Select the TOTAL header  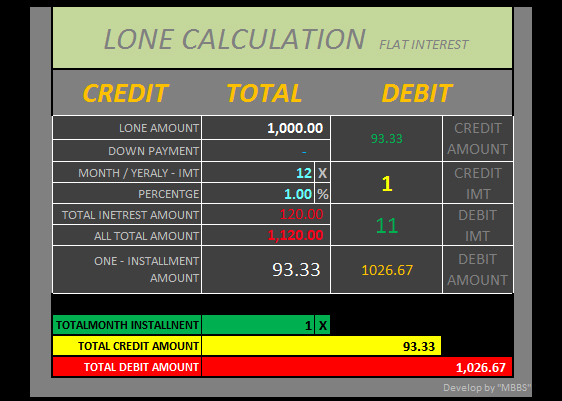(265, 93)
